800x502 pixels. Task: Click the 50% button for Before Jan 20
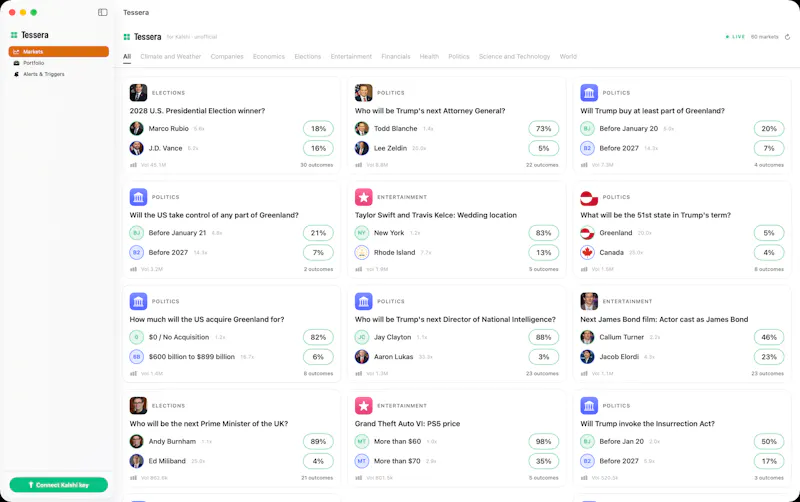coord(769,441)
